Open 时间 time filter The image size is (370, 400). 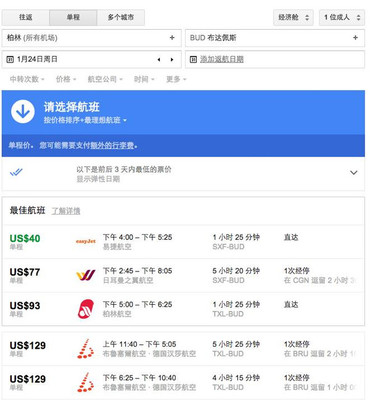[x=144, y=79]
